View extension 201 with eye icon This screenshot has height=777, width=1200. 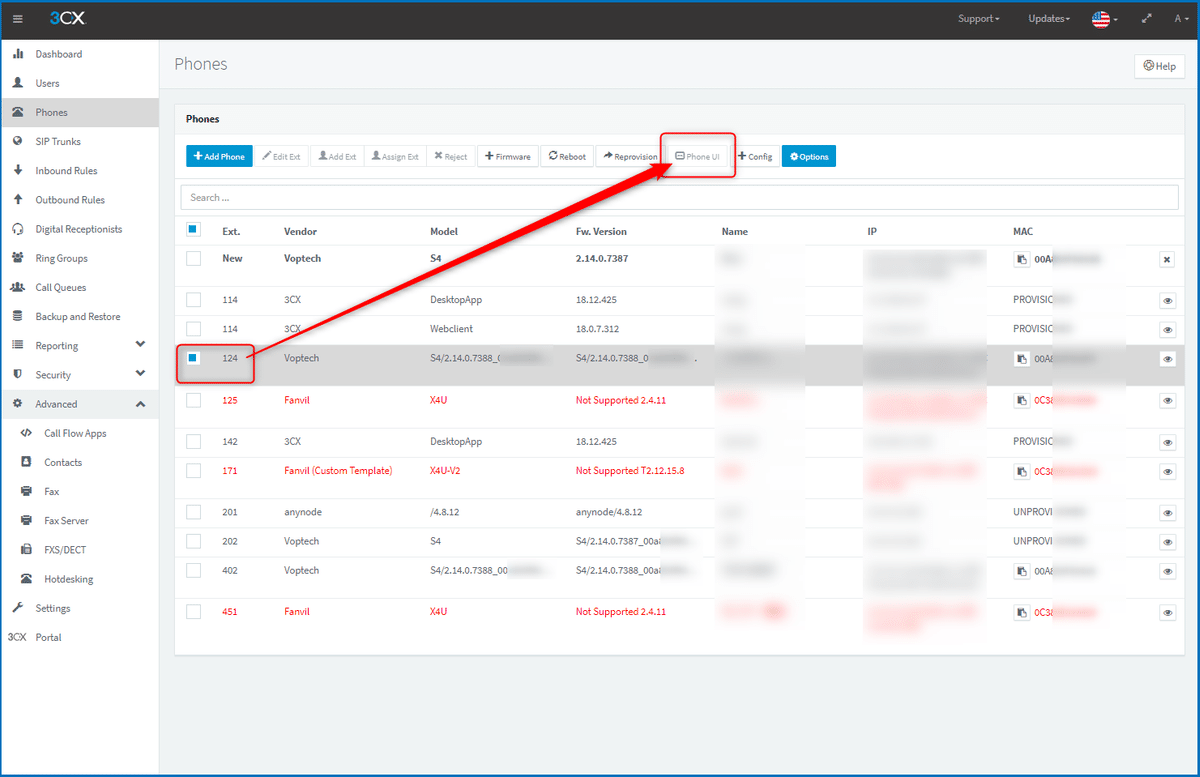click(x=1167, y=512)
